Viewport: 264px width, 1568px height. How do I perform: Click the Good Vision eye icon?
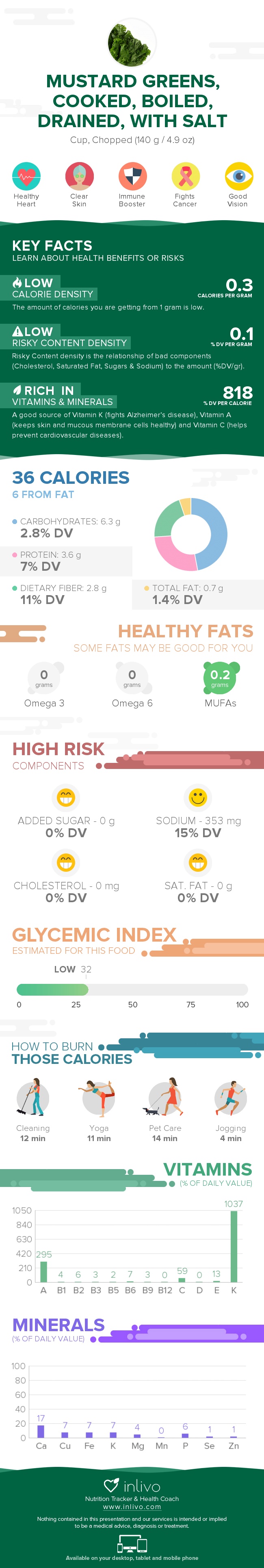pyautogui.click(x=238, y=177)
